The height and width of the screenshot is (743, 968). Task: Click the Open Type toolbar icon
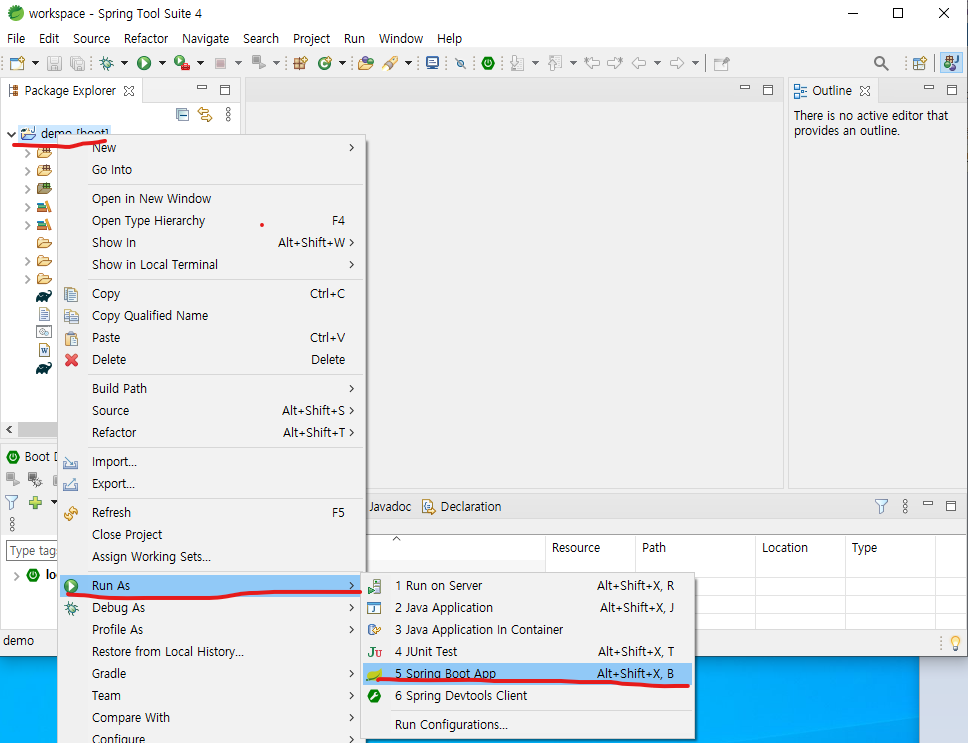[365, 63]
